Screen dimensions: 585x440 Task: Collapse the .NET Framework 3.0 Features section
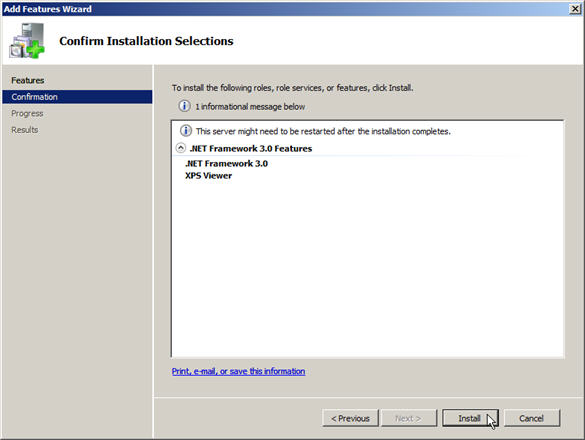coord(181,148)
